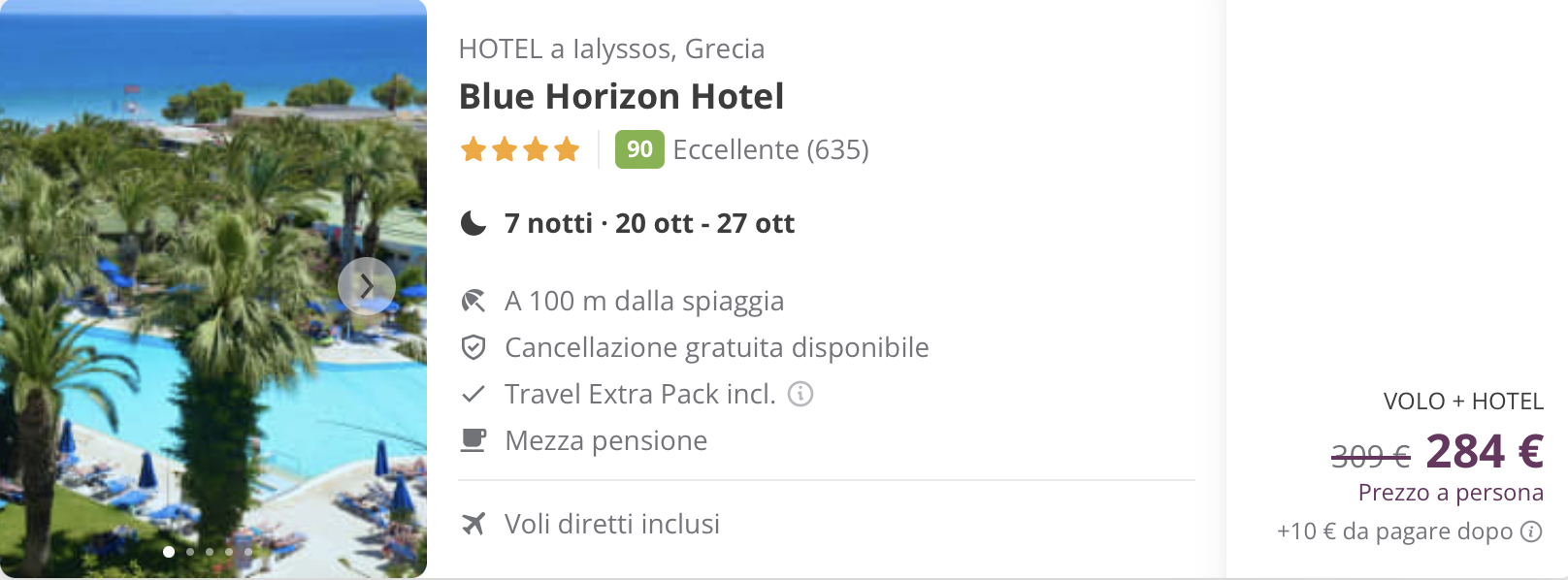The width and height of the screenshot is (1568, 580).
Task: Select the third carousel photo dot
Action: (x=210, y=552)
